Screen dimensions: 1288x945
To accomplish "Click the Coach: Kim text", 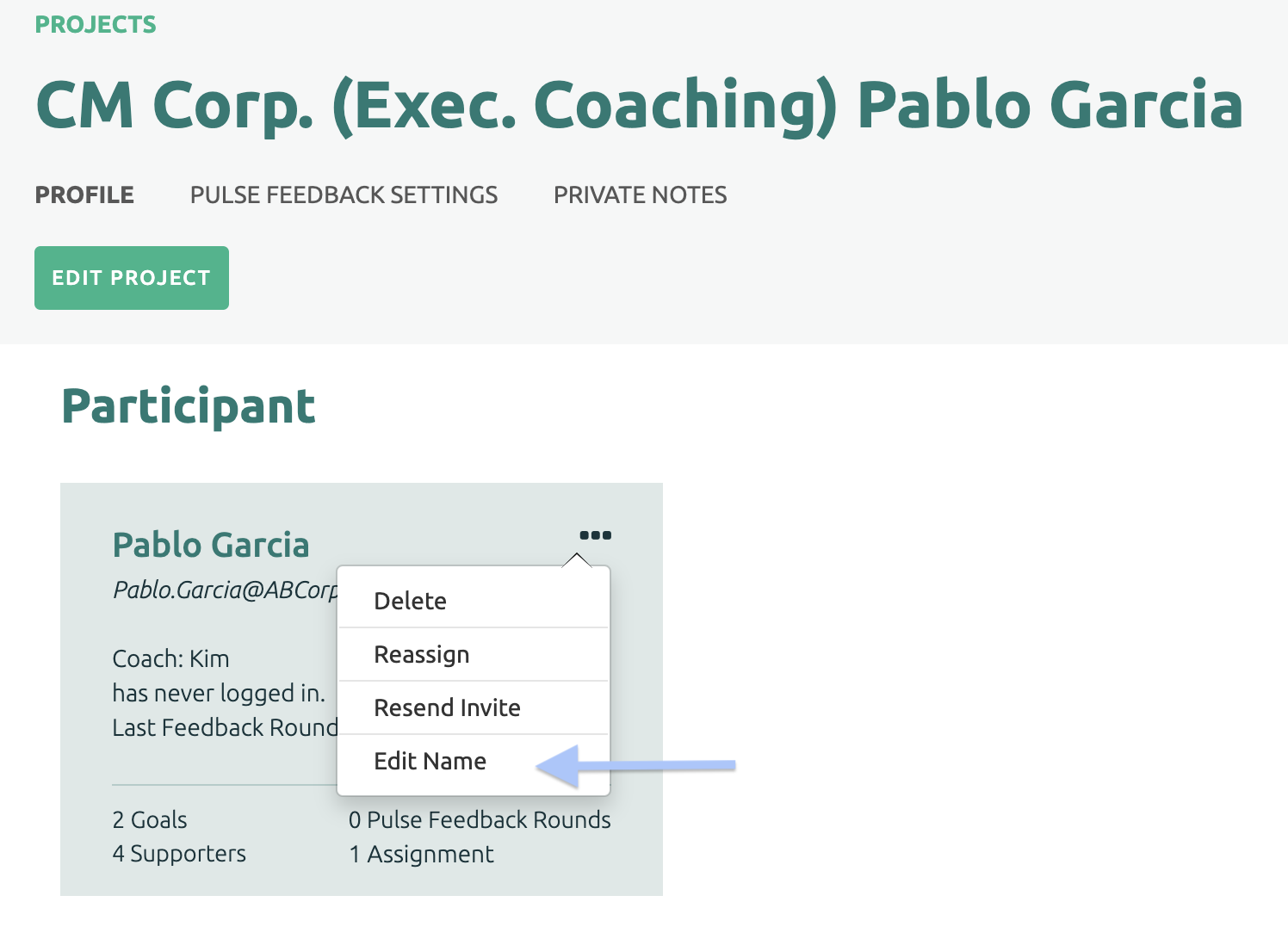I will coord(170,659).
